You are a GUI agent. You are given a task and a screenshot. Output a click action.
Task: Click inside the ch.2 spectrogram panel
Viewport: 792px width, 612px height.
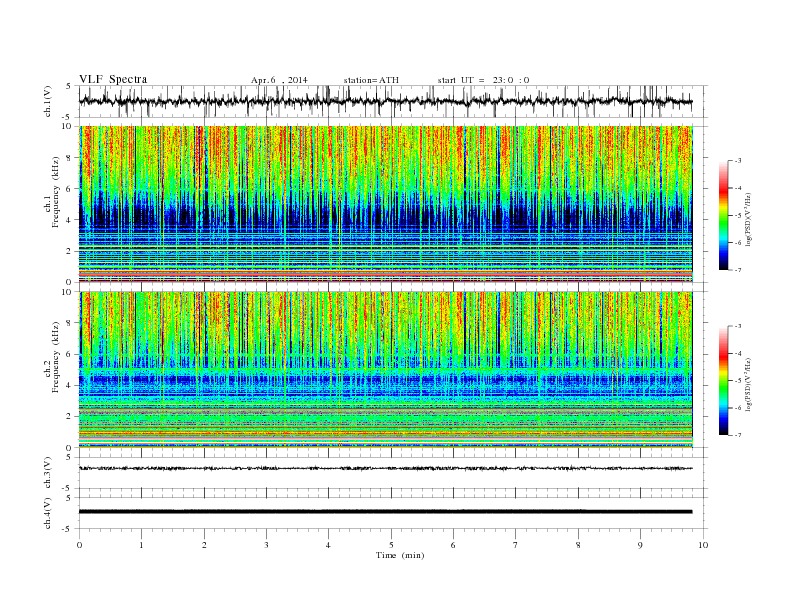pyautogui.click(x=386, y=370)
